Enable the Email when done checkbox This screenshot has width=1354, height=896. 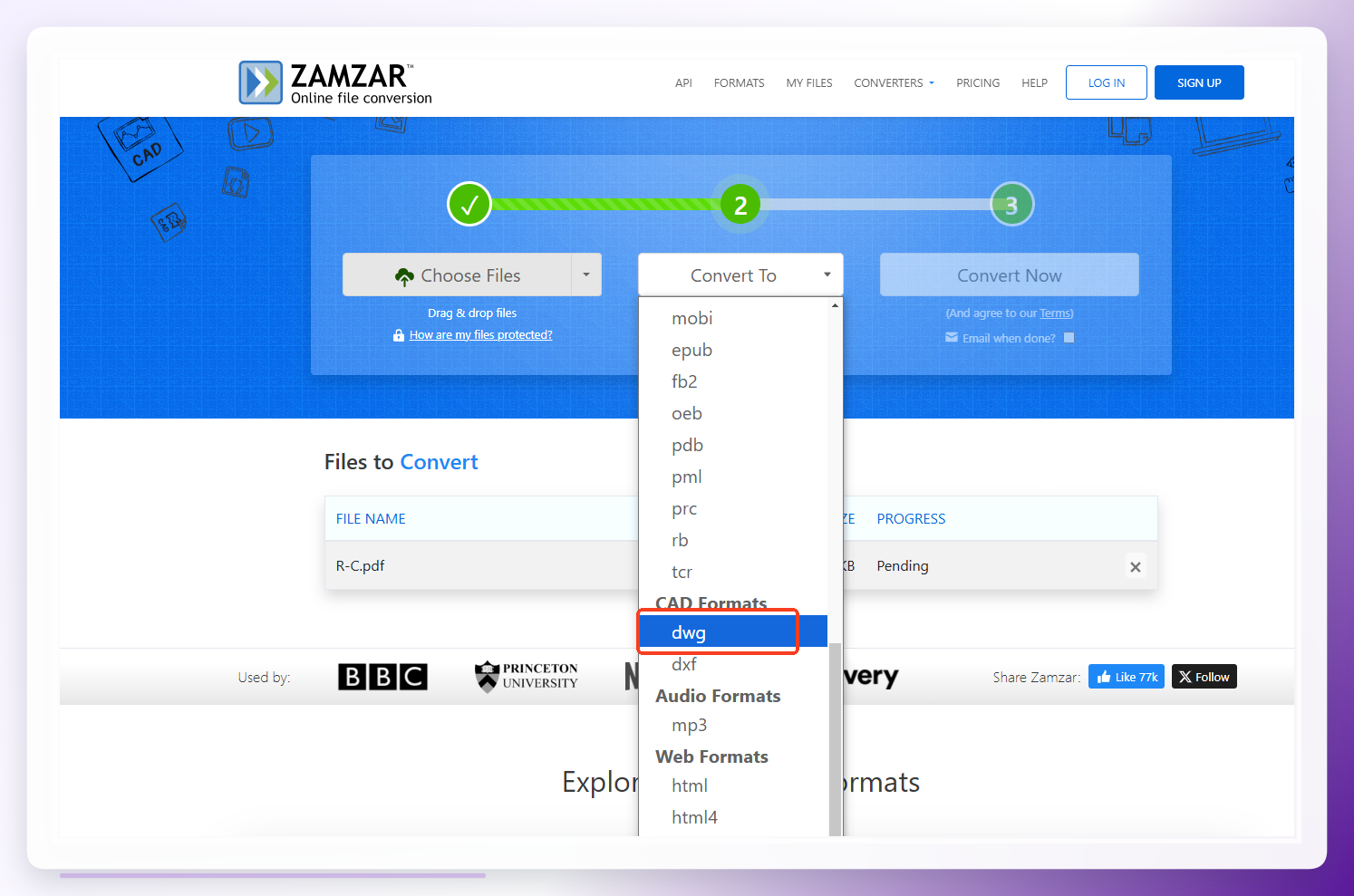click(x=1069, y=338)
